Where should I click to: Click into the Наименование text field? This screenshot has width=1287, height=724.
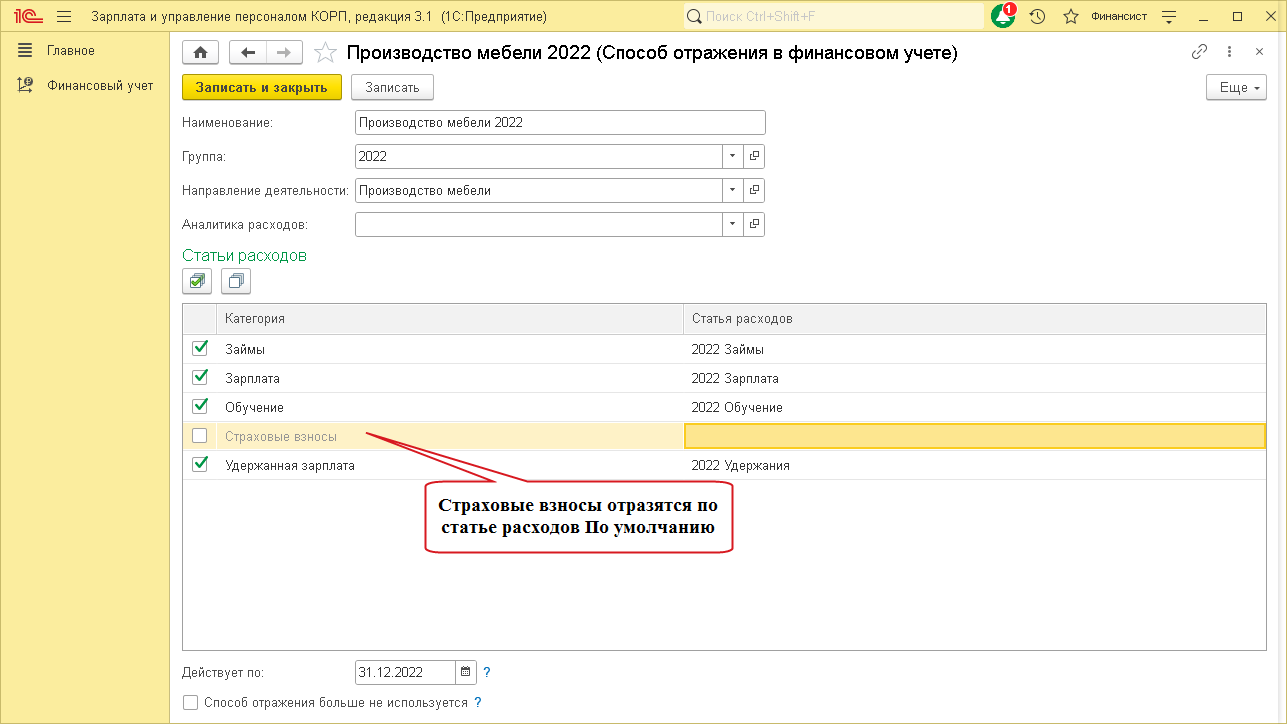tap(560, 123)
